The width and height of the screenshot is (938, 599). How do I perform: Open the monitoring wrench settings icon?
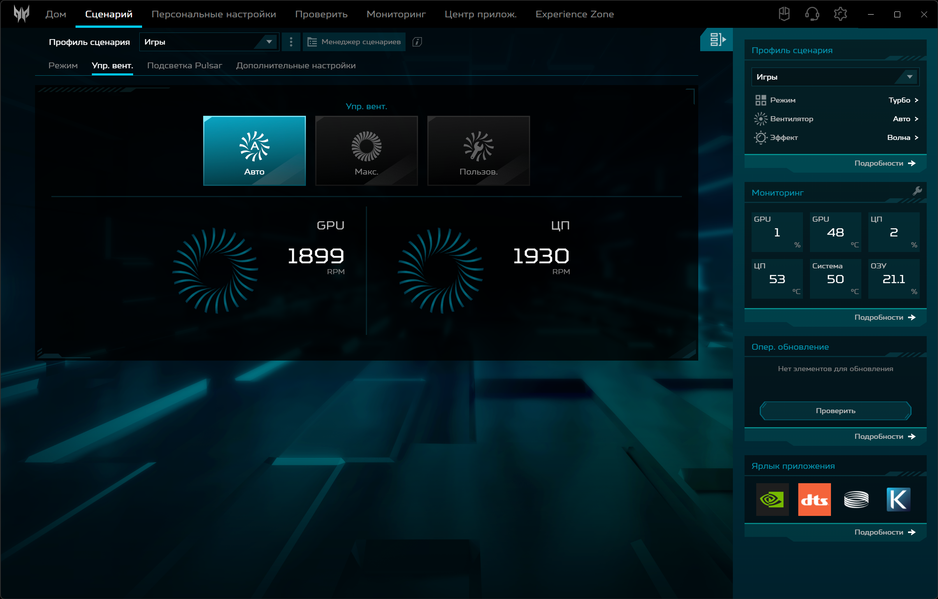[x=917, y=191]
